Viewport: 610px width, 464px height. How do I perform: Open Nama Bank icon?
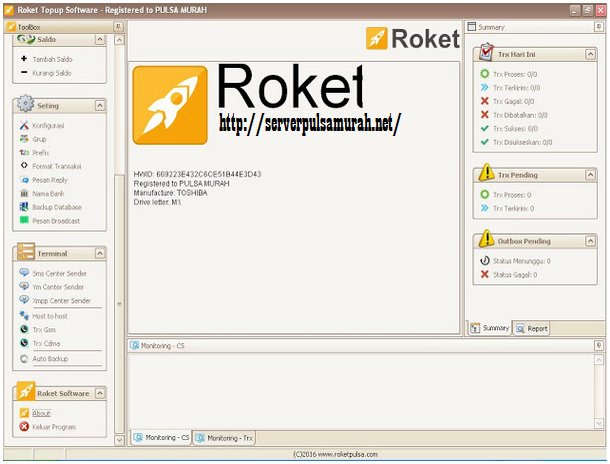24,193
